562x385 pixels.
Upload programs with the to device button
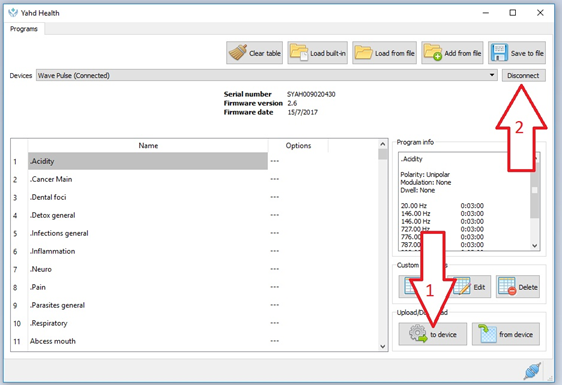tap(433, 334)
